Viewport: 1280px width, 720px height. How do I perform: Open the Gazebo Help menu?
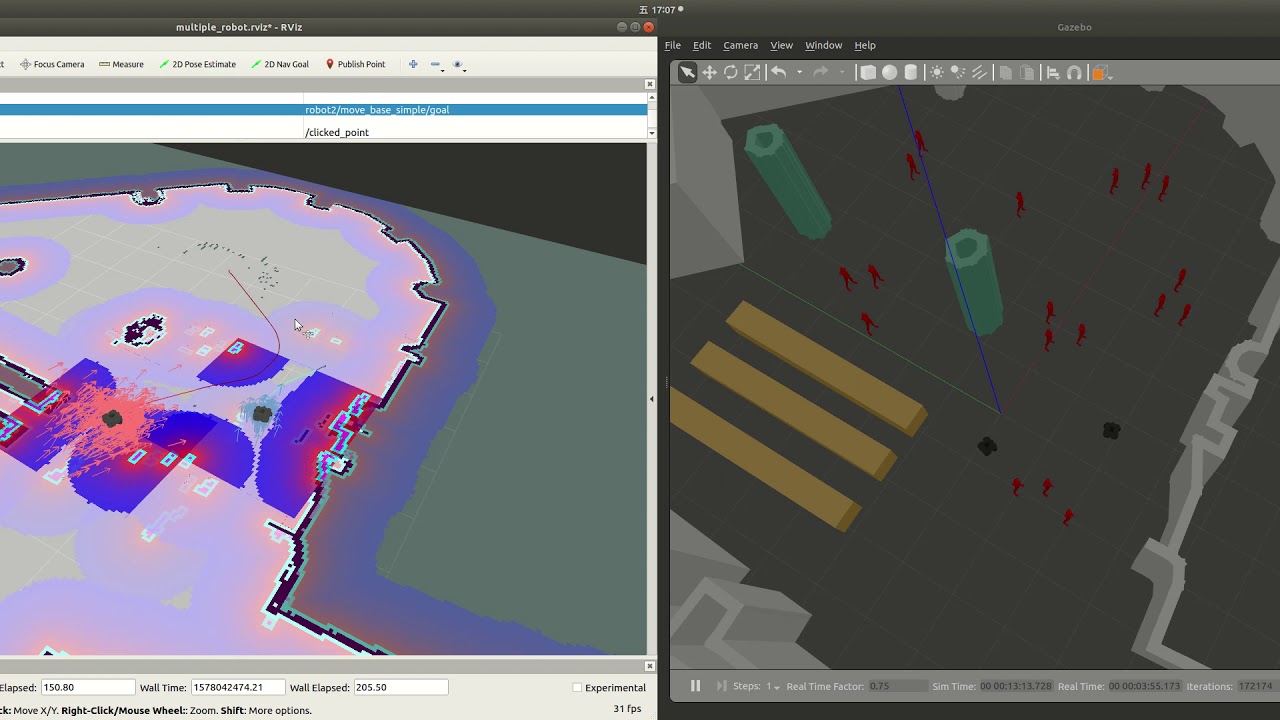[x=865, y=45]
